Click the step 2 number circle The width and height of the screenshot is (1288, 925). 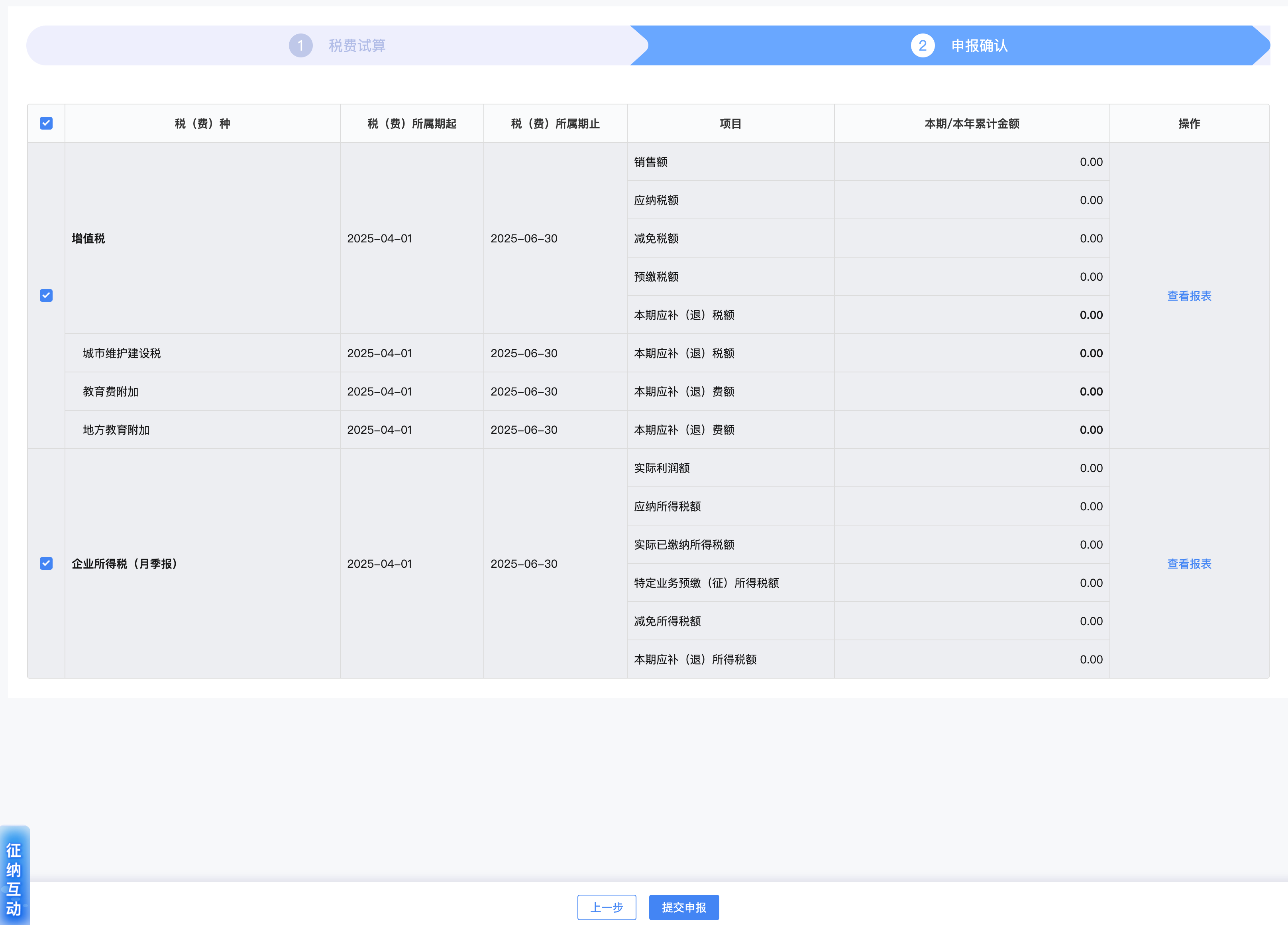coord(922,45)
